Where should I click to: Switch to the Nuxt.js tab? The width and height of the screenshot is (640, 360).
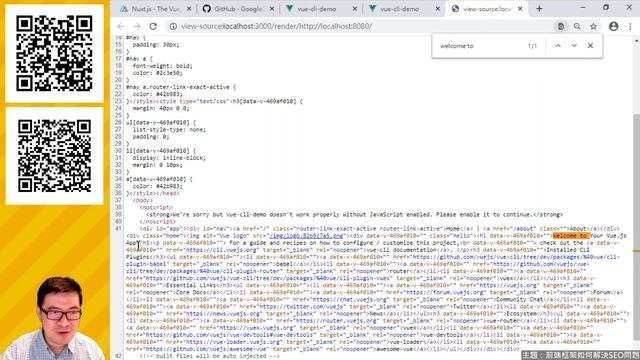154,9
